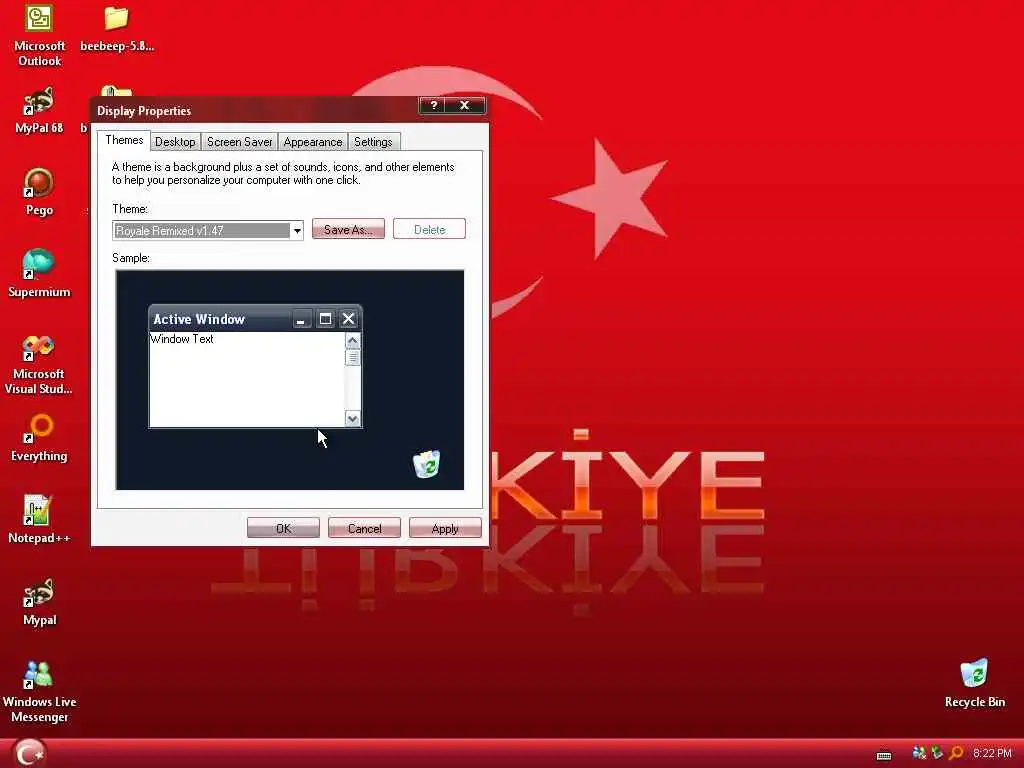Switch to the Desktop tab
This screenshot has width=1024, height=768.
[x=175, y=142]
